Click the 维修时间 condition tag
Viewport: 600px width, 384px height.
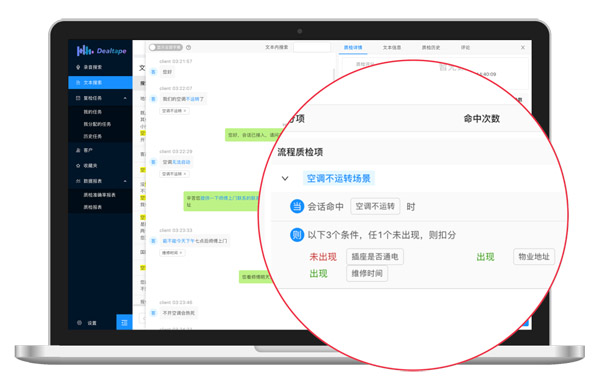coord(367,273)
